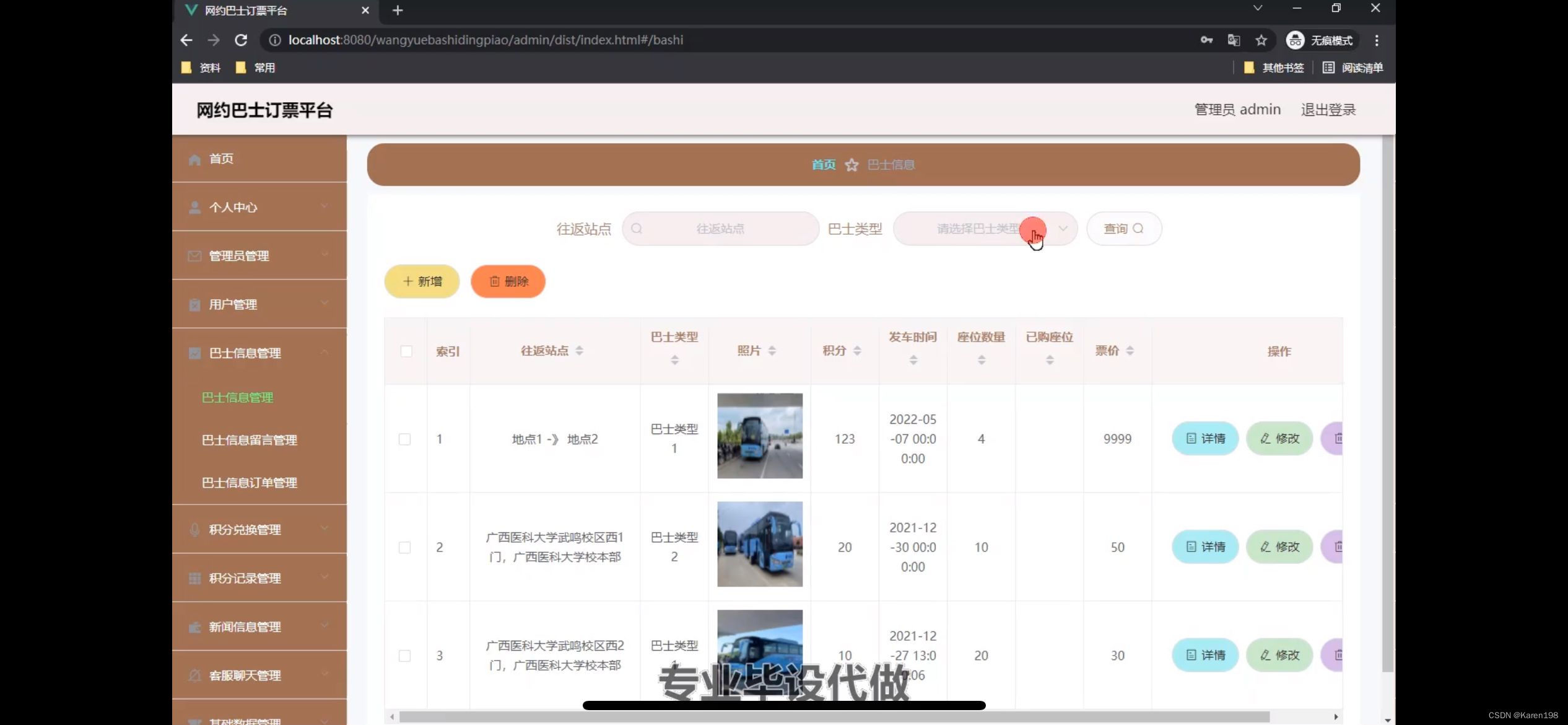Click the table horizontal scrollbar
The height and width of the screenshot is (725, 1568).
point(835,717)
